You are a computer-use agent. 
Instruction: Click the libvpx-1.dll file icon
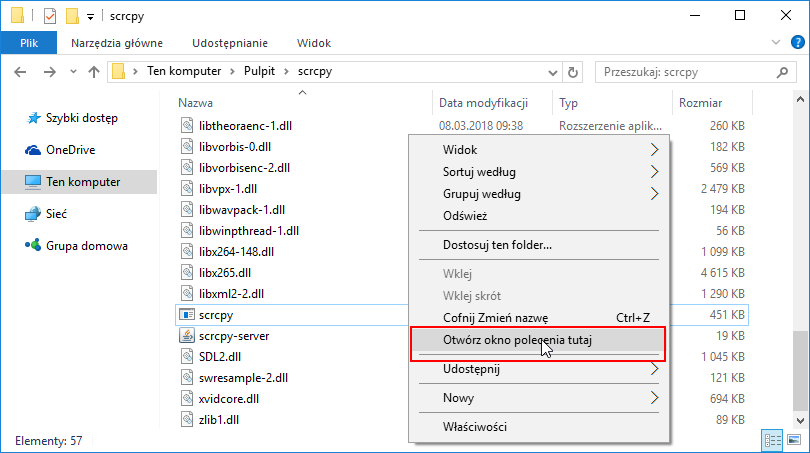click(x=186, y=189)
